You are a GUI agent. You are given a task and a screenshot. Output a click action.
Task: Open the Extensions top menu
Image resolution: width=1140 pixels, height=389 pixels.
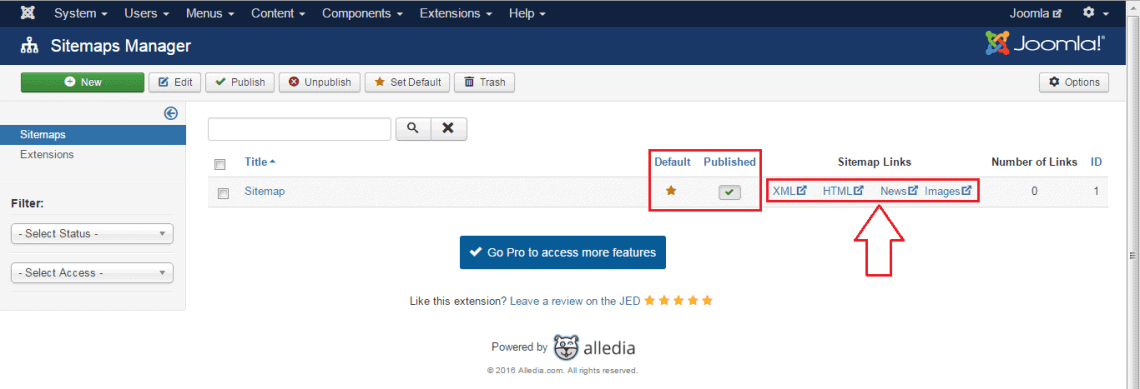456,13
